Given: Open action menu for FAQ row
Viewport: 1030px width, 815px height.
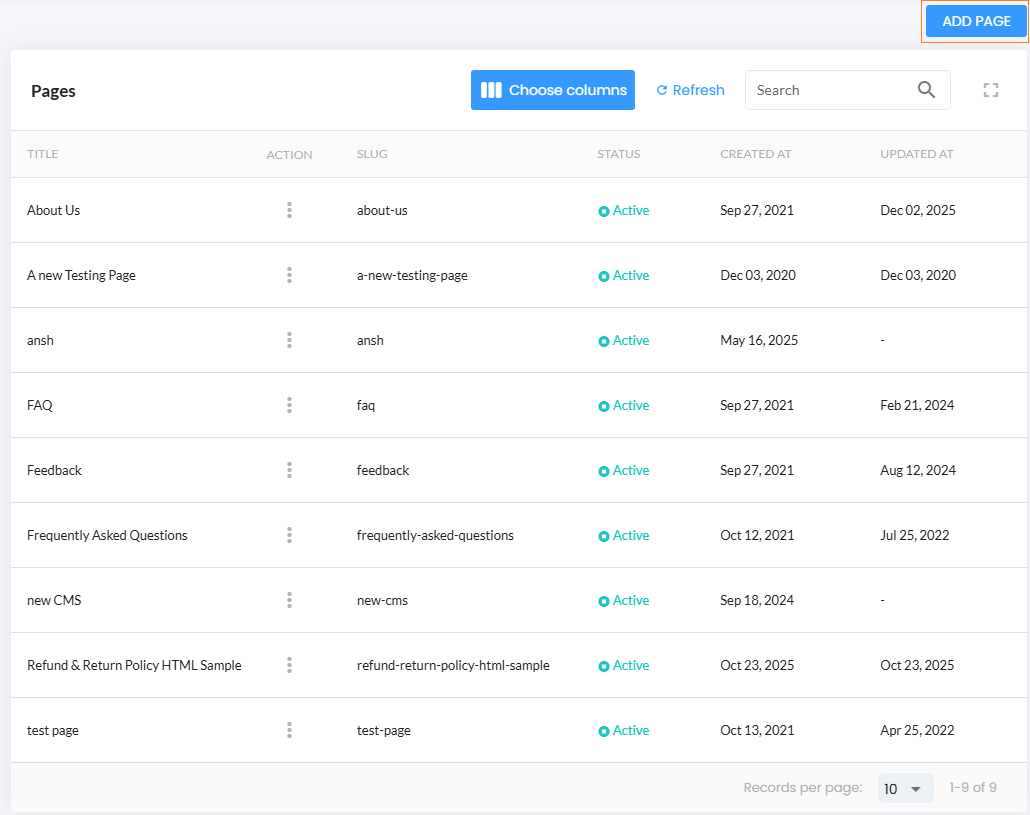Looking at the screenshot, I should click(x=289, y=405).
